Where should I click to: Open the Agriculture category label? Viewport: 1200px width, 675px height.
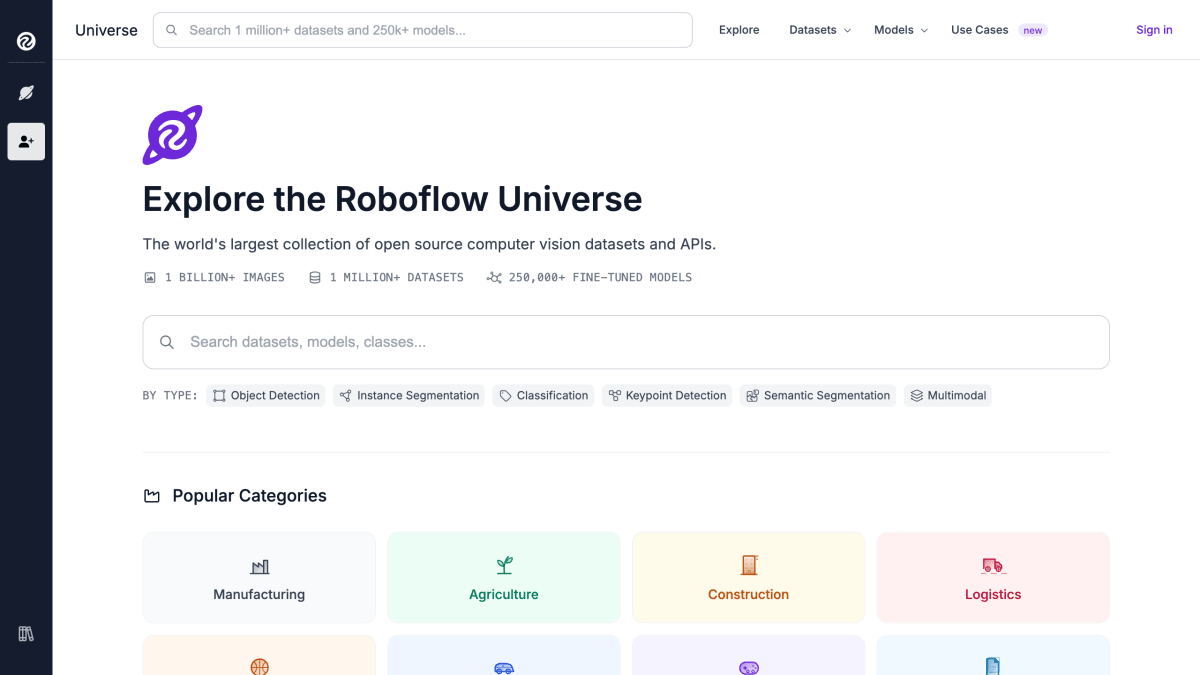(x=504, y=594)
